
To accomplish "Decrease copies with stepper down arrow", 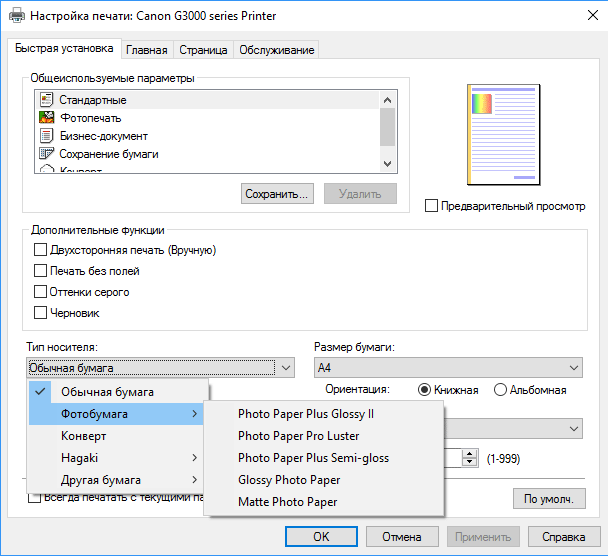I will tap(470, 463).
